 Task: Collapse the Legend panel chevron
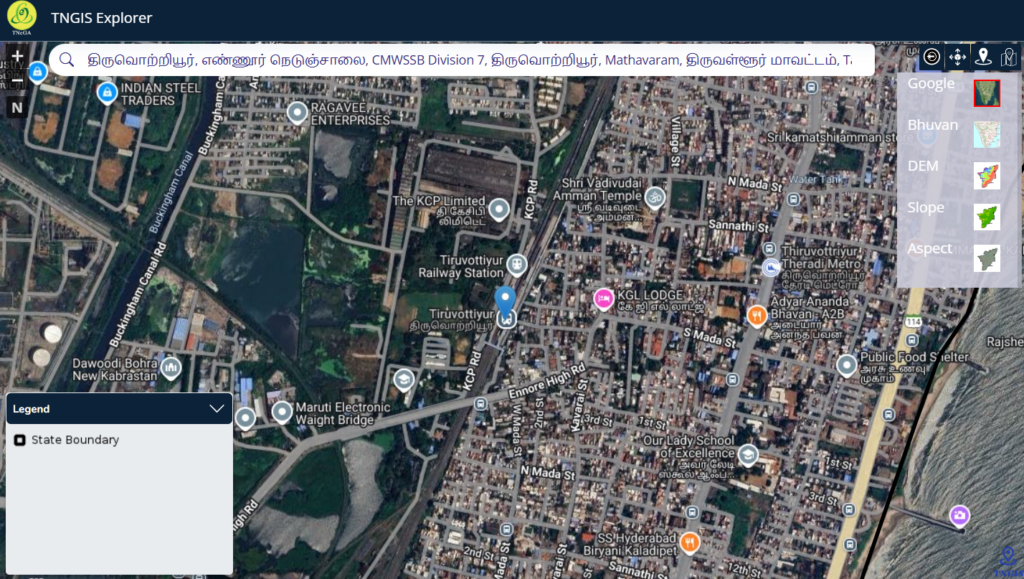point(217,408)
